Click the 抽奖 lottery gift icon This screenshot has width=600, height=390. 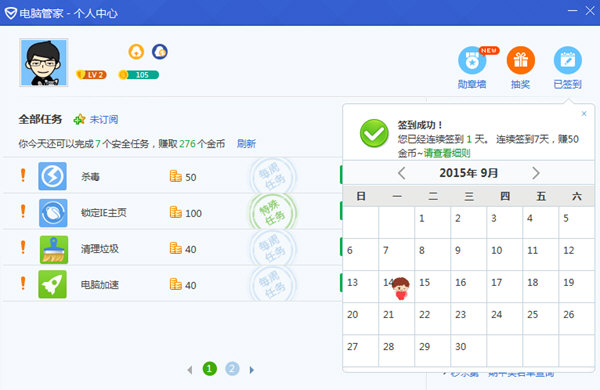(x=520, y=60)
